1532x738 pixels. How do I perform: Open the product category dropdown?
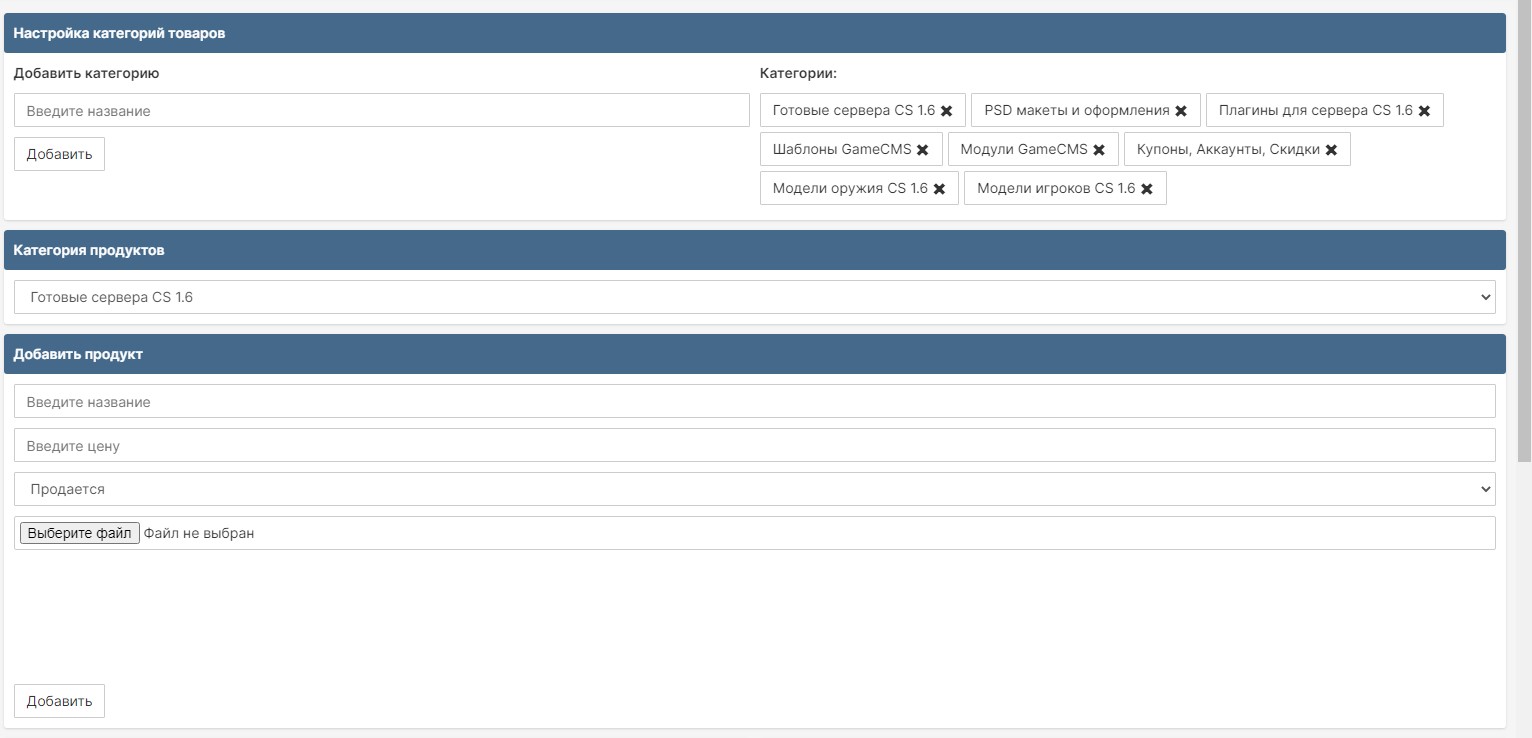coord(754,297)
